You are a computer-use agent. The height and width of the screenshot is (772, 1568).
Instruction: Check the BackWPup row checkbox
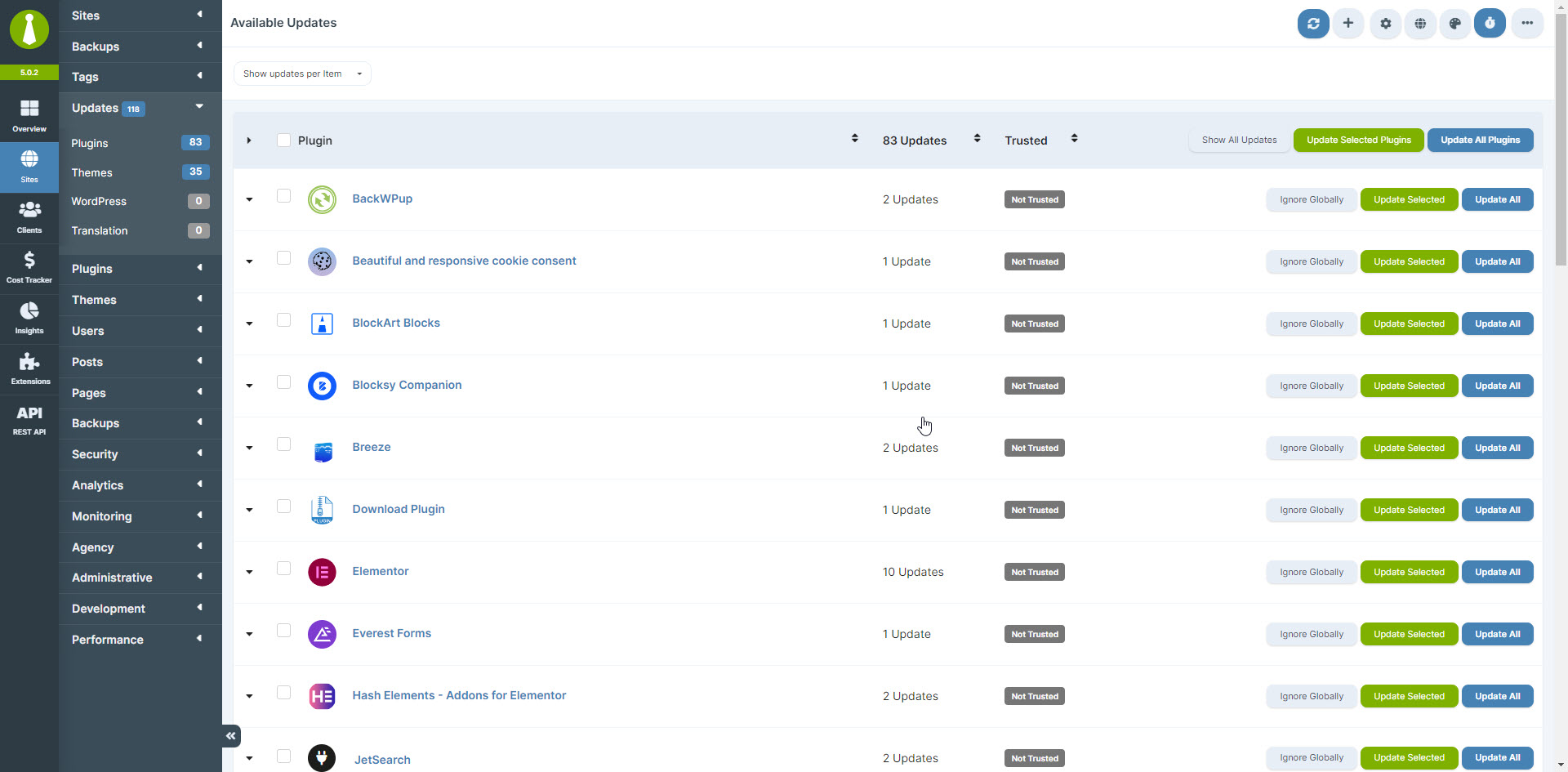pos(283,196)
